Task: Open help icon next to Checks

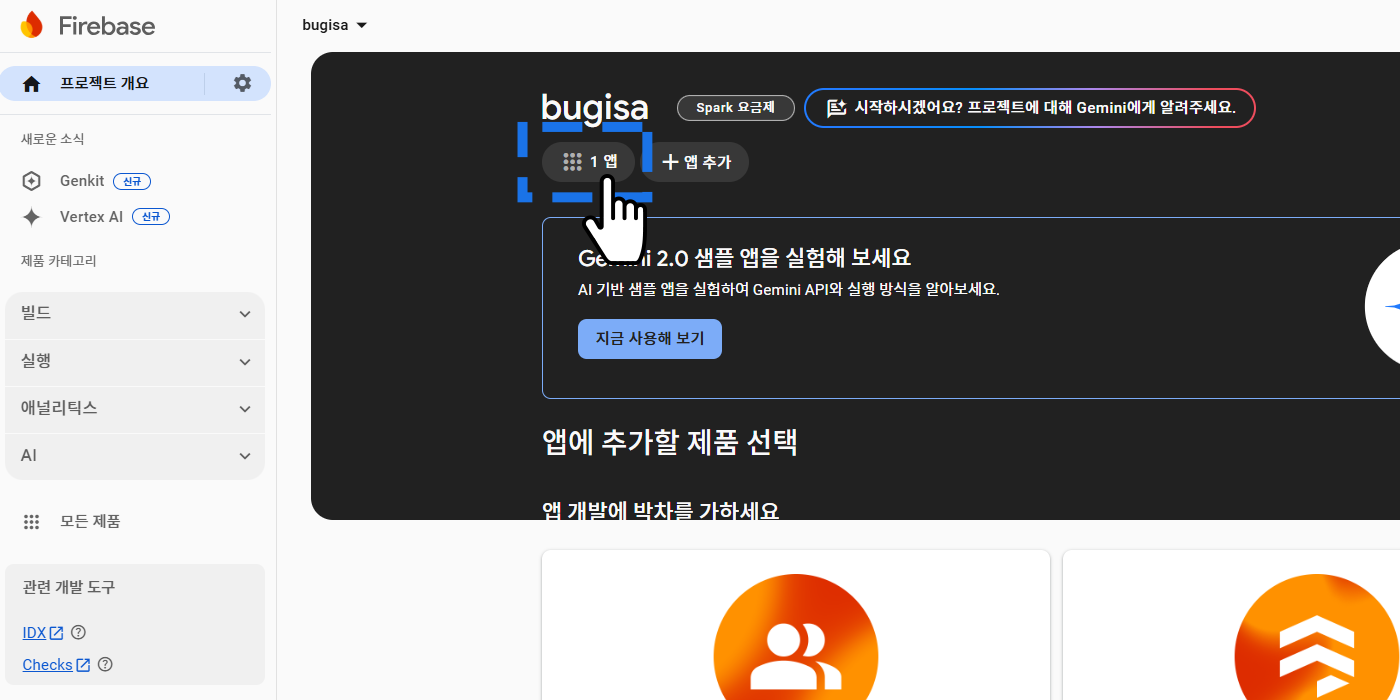Action: click(105, 664)
